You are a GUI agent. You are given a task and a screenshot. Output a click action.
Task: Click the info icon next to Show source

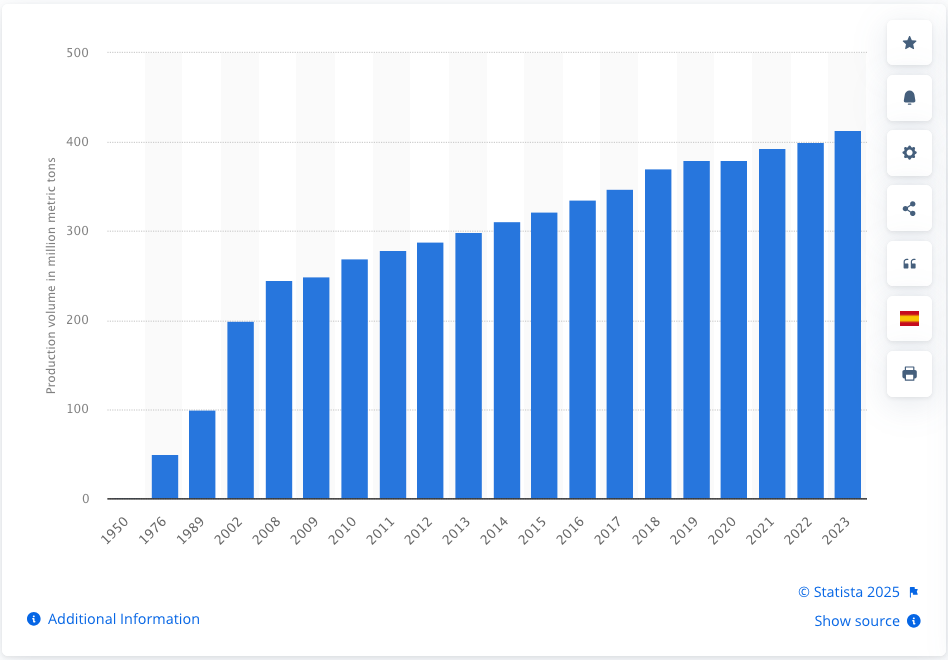tap(914, 621)
